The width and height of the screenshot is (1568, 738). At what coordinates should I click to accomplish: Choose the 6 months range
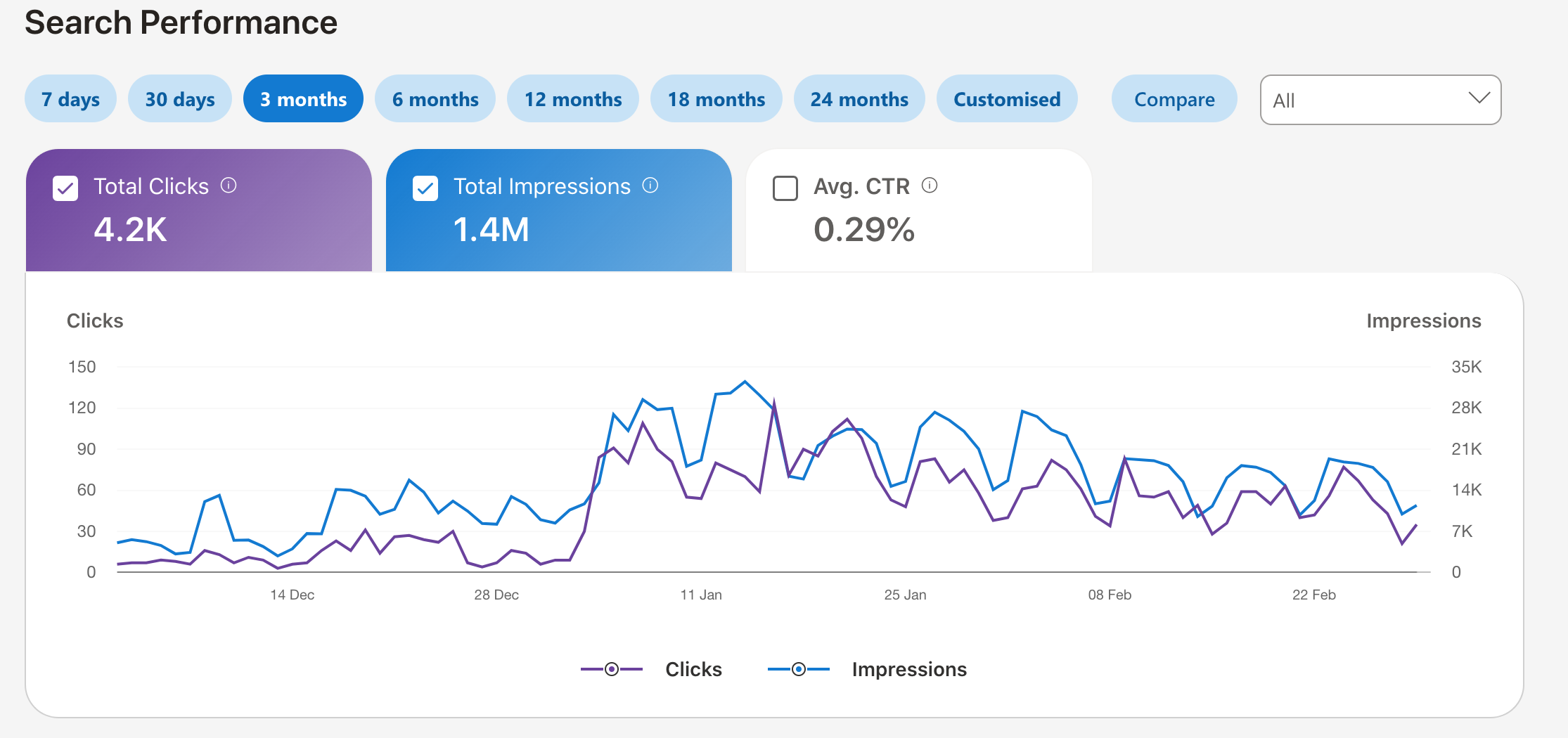(x=435, y=99)
